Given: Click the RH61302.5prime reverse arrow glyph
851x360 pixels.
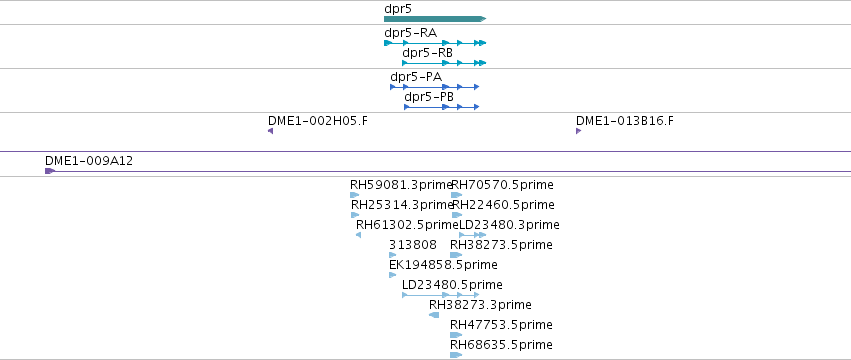Looking at the screenshot, I should pos(358,235).
